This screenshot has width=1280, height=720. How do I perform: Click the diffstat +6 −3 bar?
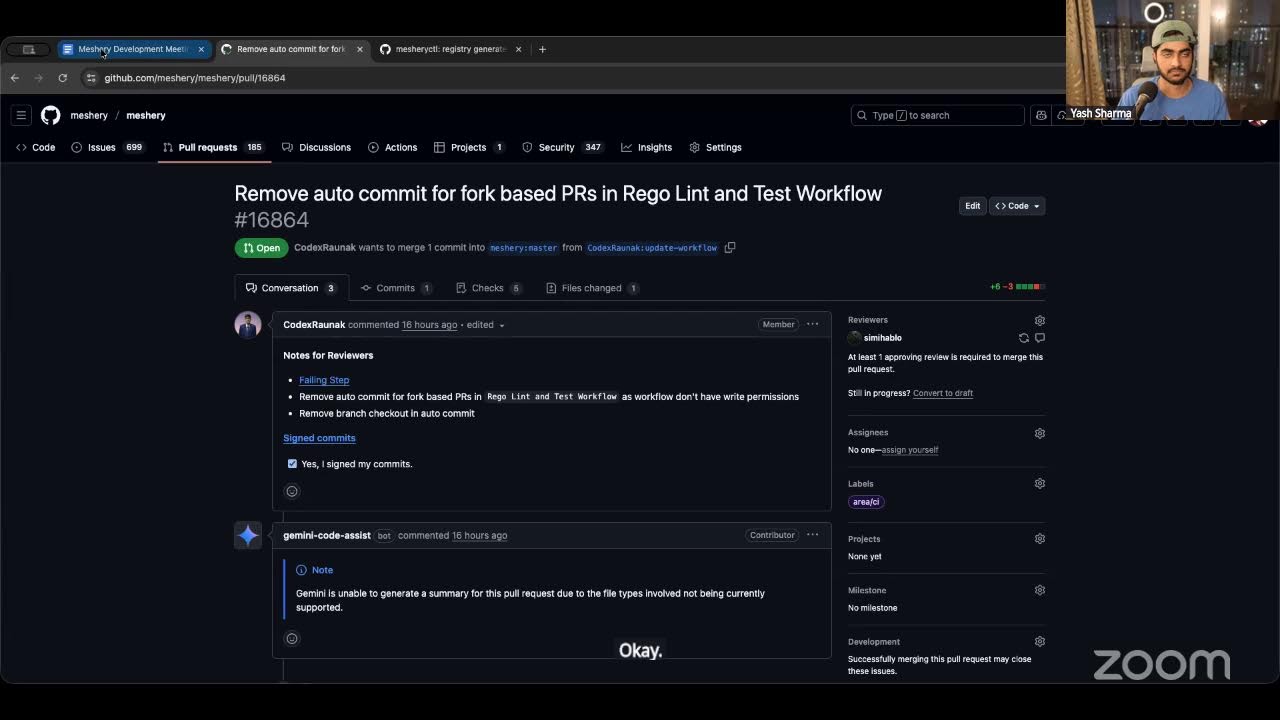[x=1017, y=287]
